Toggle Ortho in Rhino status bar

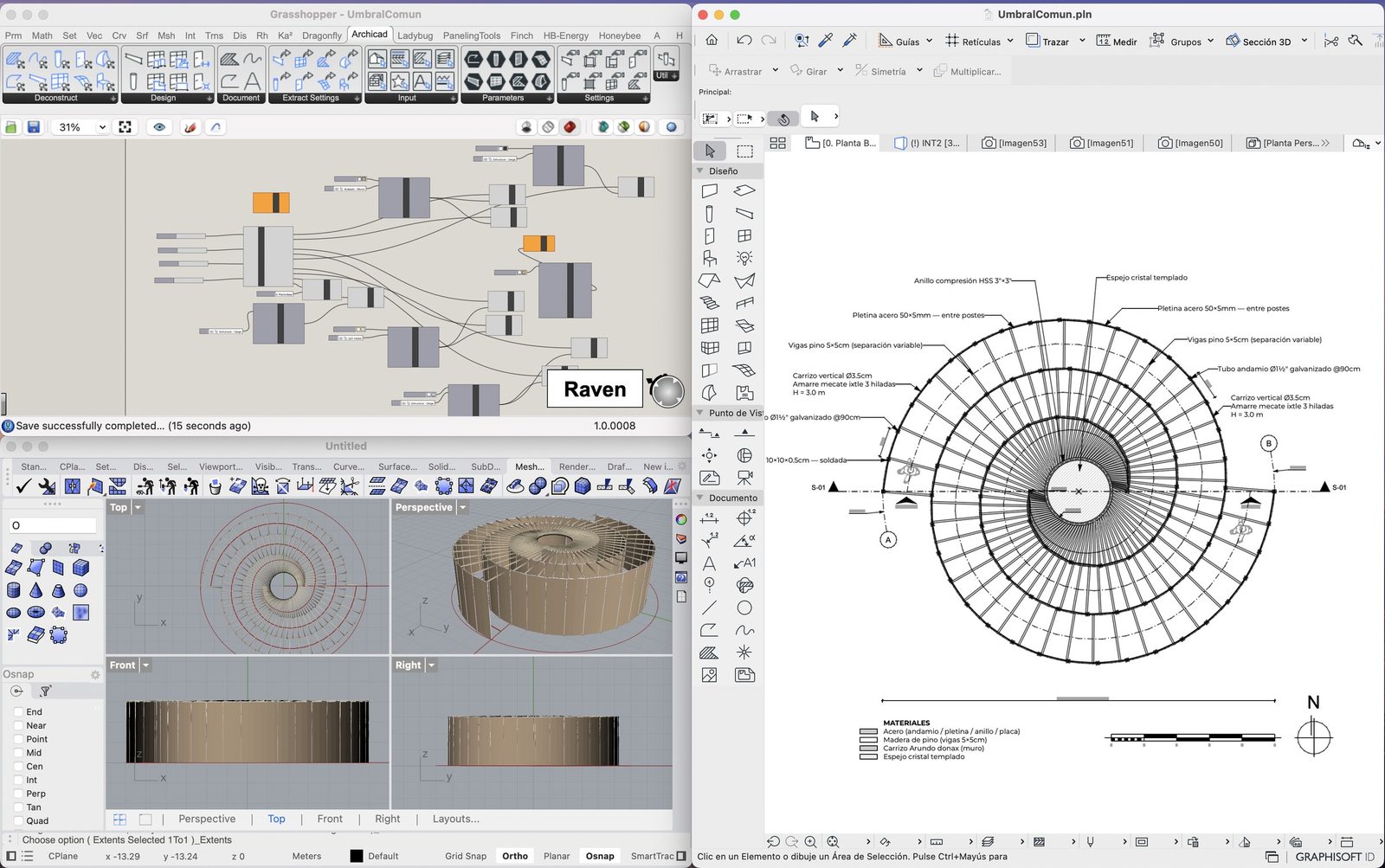click(x=515, y=856)
